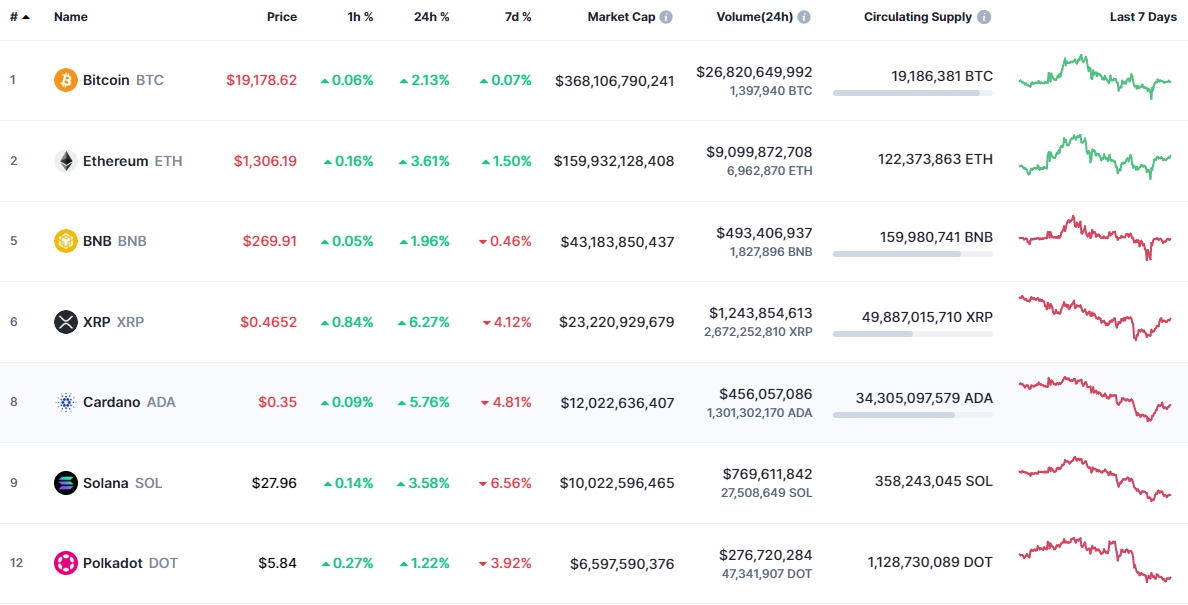Viewport: 1188px width, 605px height.
Task: Click Polkadot supply 1,128,730,089 DOT
Action: 930,562
